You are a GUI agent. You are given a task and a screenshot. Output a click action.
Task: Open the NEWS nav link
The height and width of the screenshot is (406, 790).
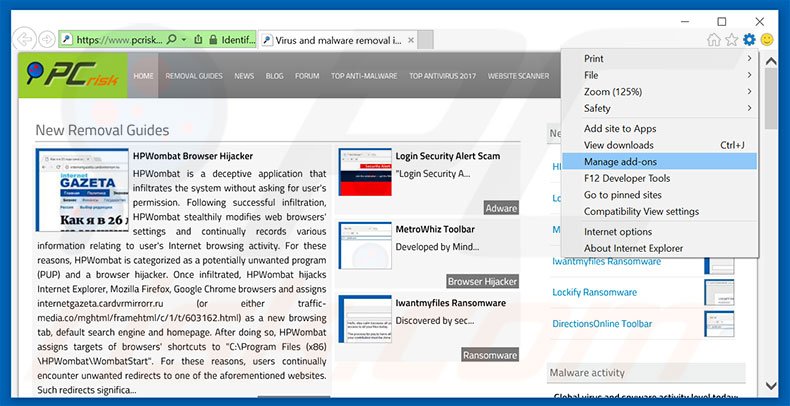pyautogui.click(x=244, y=76)
